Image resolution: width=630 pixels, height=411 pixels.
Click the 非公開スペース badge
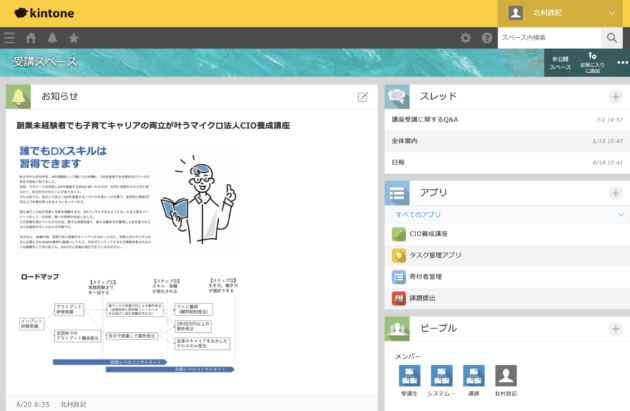point(560,63)
